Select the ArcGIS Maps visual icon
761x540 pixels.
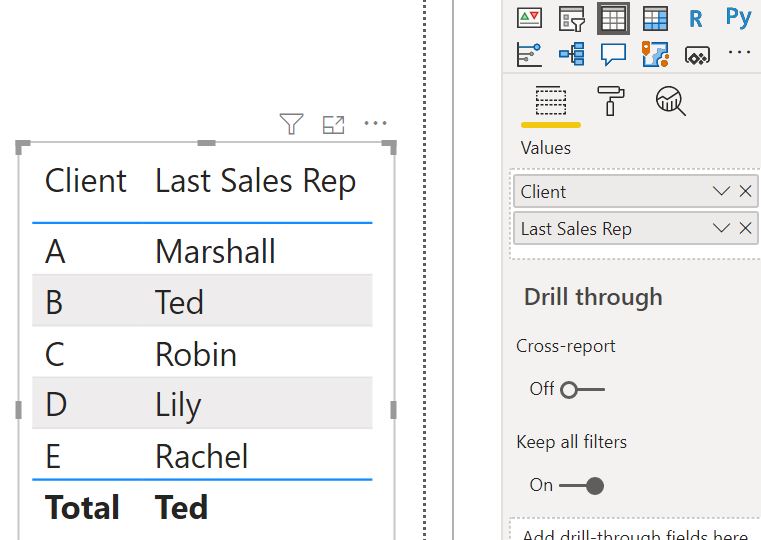(x=655, y=54)
